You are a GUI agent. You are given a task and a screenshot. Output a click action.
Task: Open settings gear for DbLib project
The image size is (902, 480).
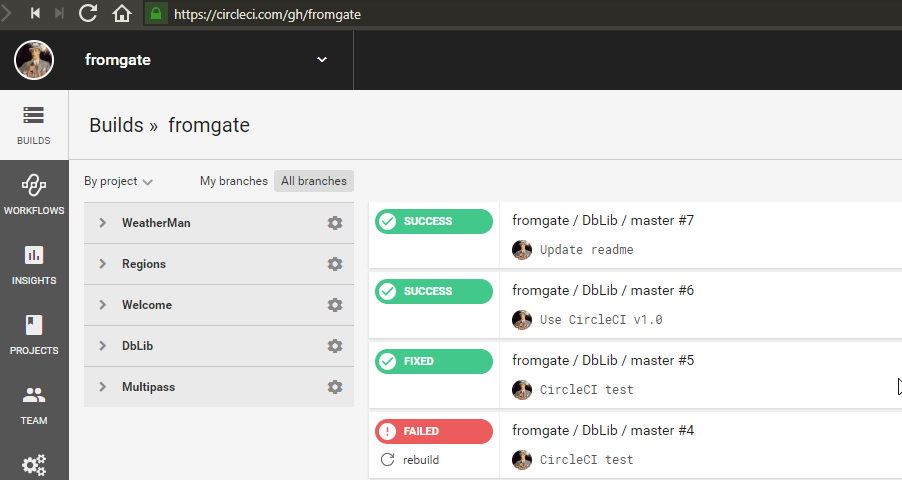[335, 346]
